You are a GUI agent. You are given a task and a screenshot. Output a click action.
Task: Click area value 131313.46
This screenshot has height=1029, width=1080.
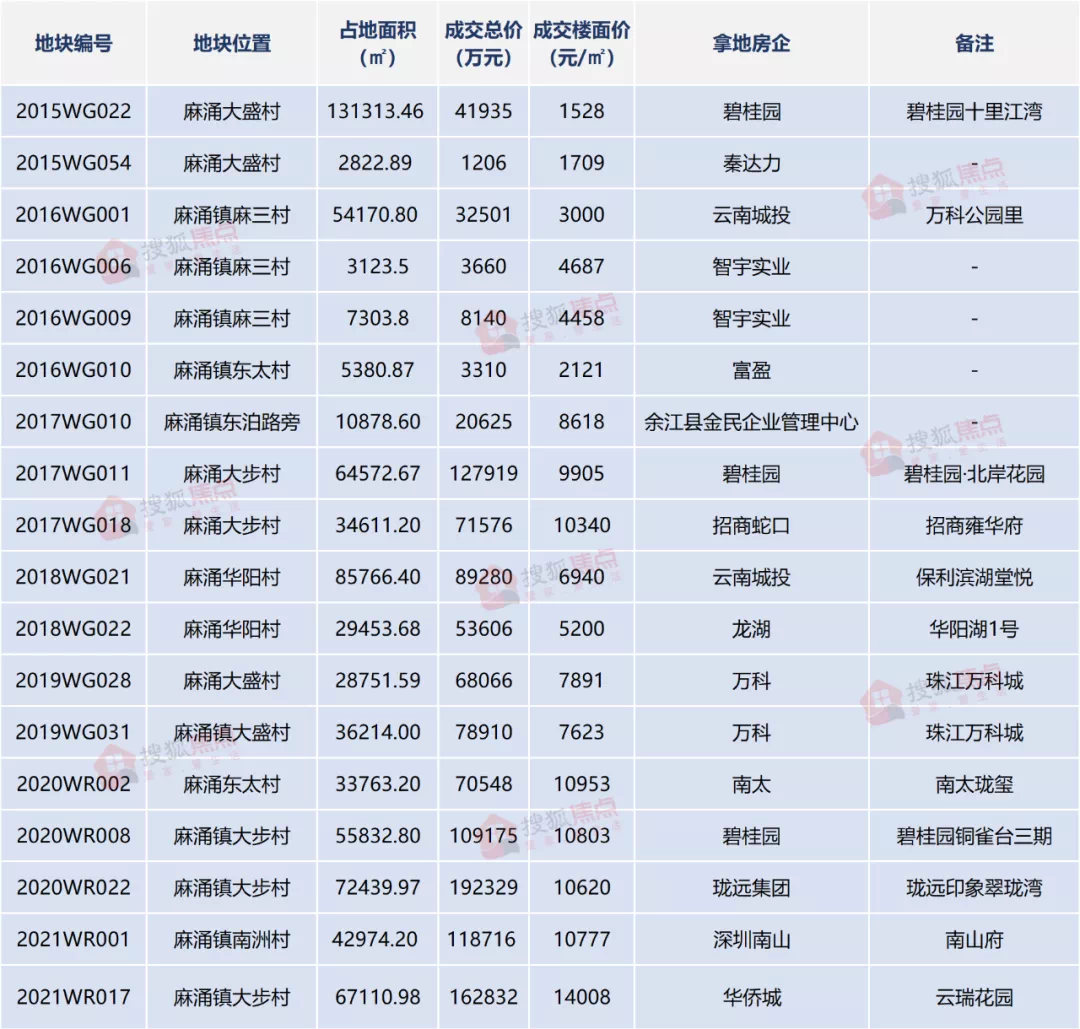(375, 112)
